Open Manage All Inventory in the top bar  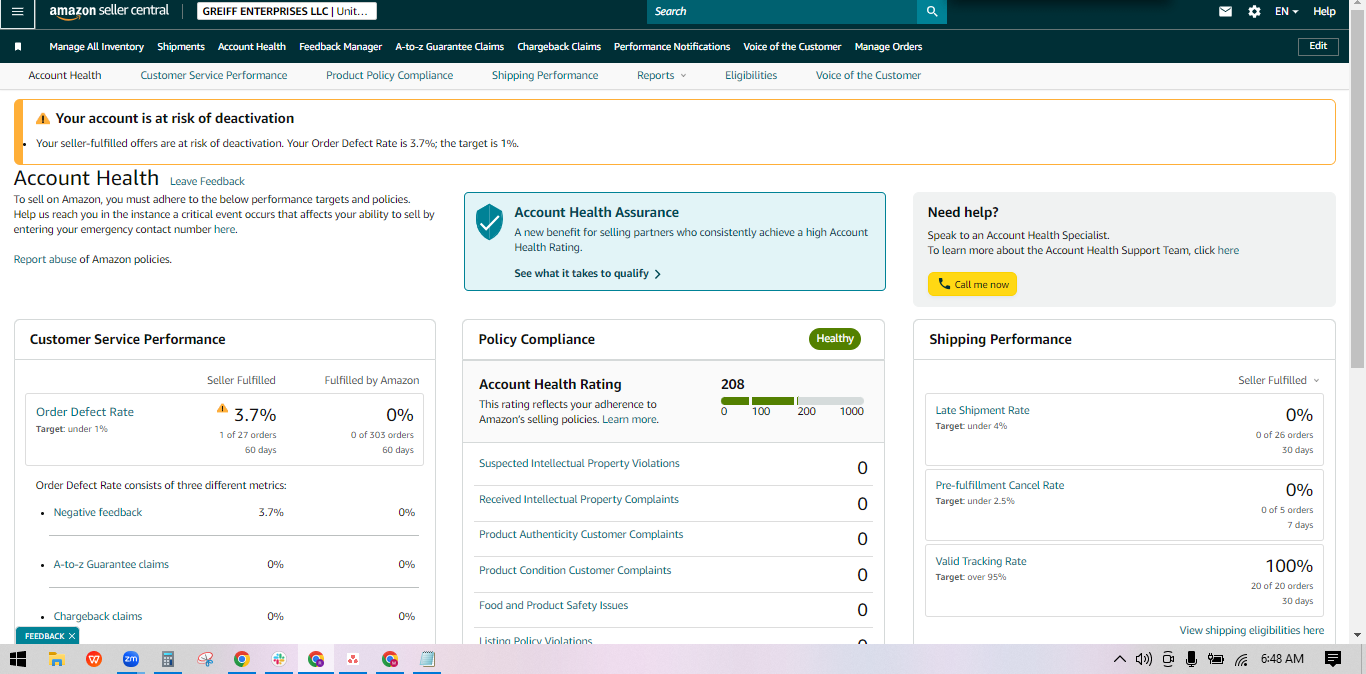(97, 47)
